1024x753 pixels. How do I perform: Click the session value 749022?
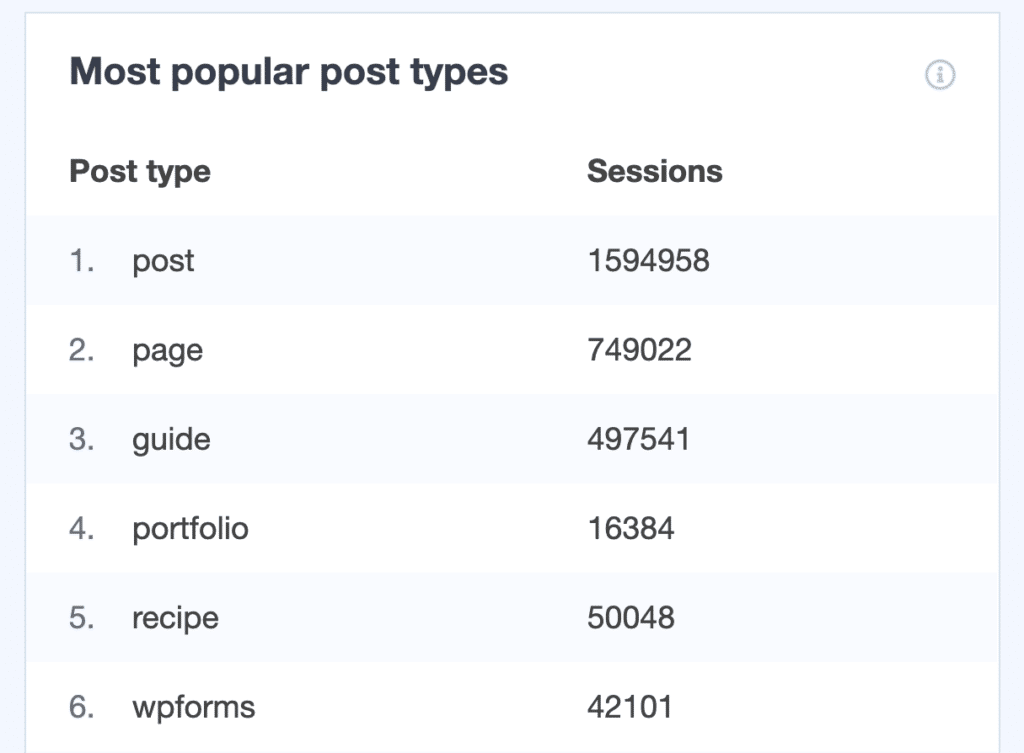[637, 350]
